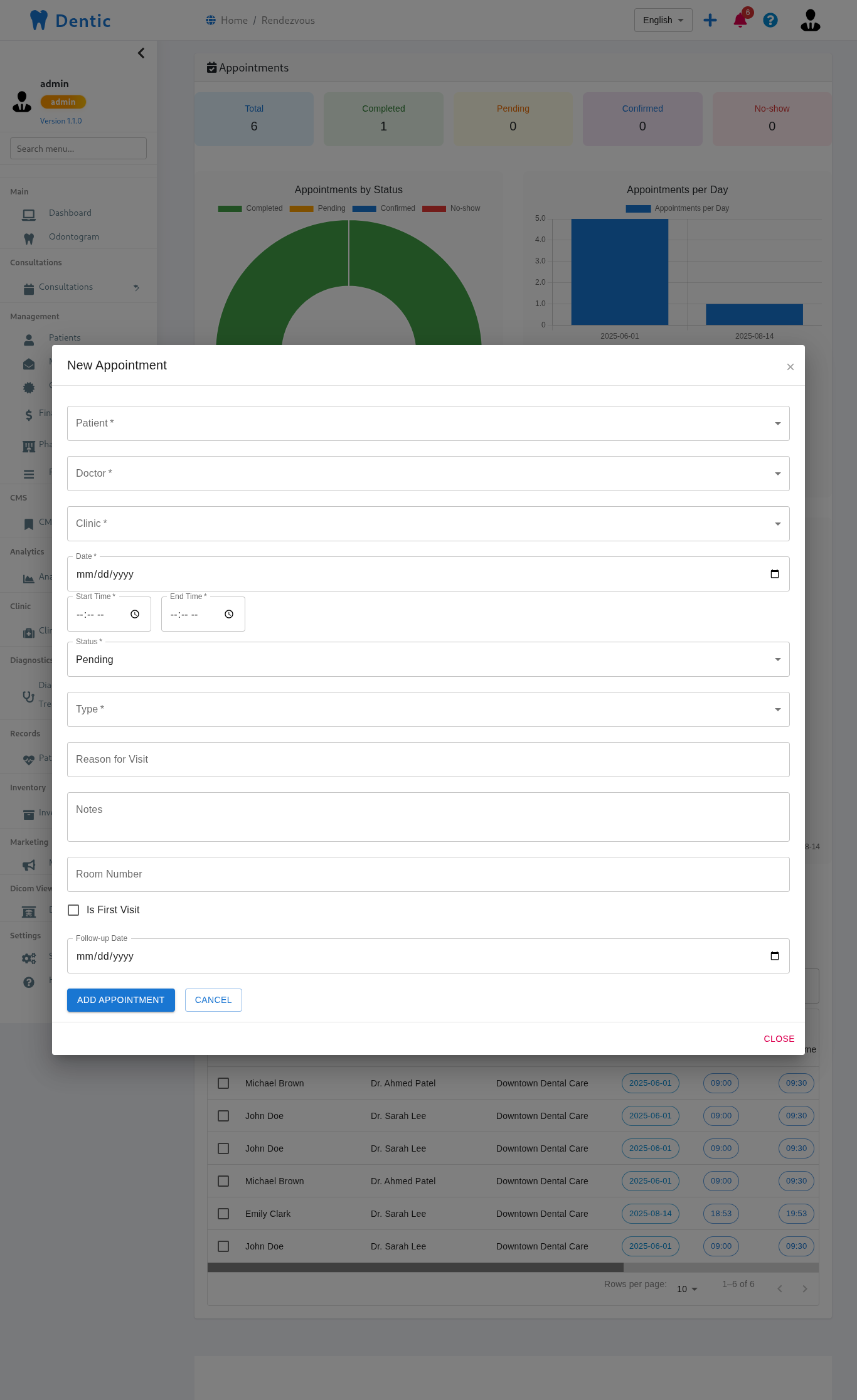Collapse the sidebar with the chevron arrow
Screen dimensions: 857x1400
pos(141,53)
